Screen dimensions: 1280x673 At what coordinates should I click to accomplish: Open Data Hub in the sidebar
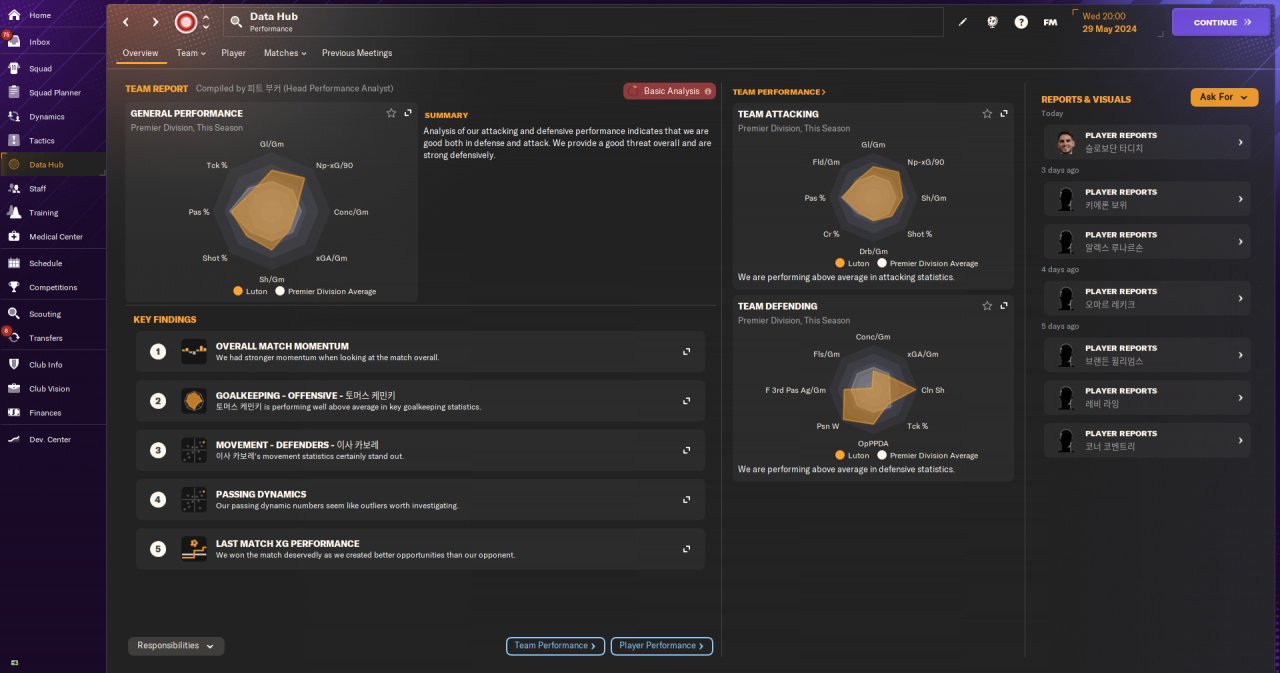[x=53, y=164]
